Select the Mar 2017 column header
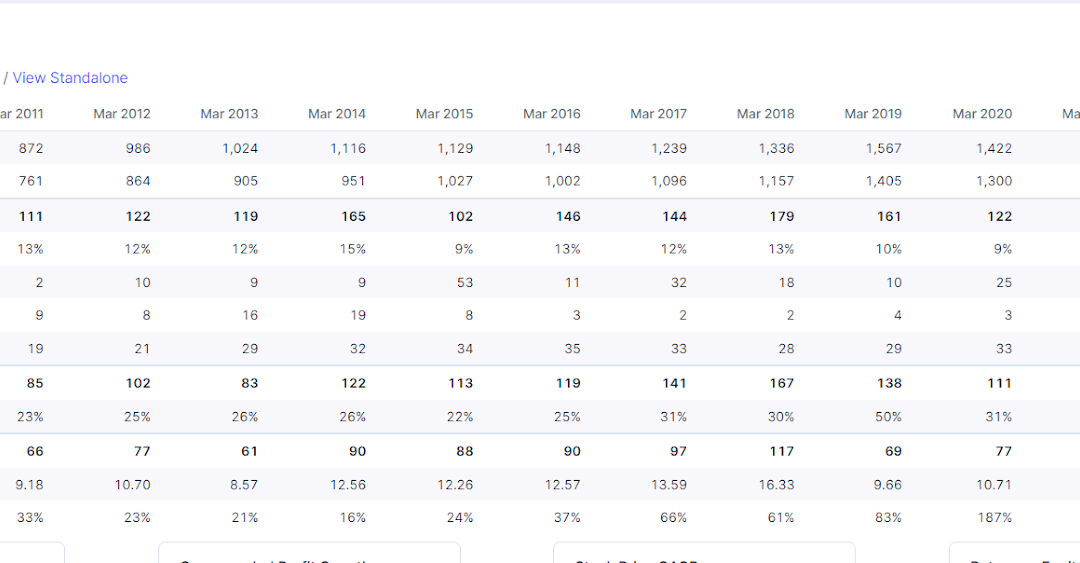The image size is (1080, 563). 658,114
